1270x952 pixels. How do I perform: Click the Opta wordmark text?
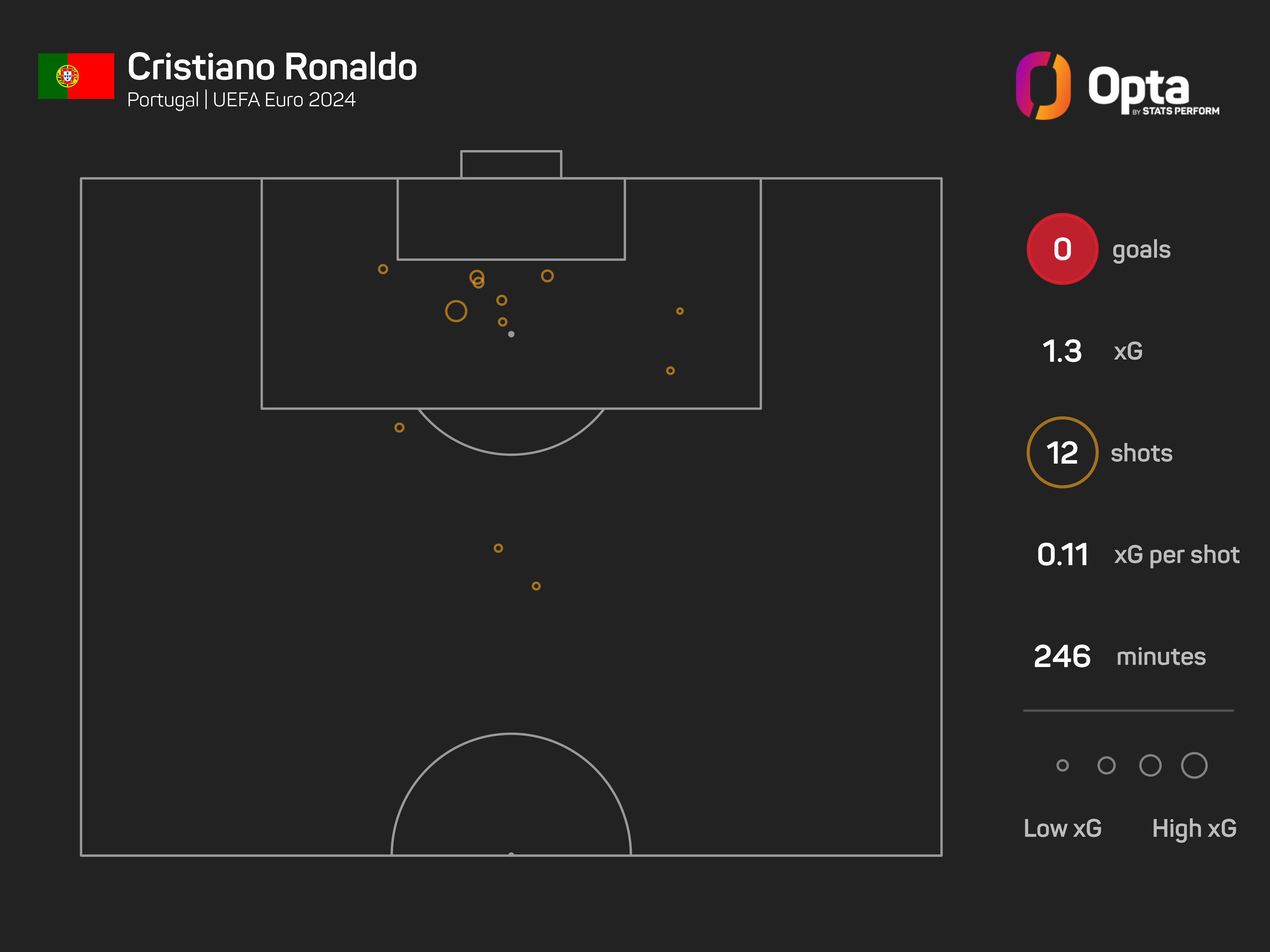(x=1138, y=87)
